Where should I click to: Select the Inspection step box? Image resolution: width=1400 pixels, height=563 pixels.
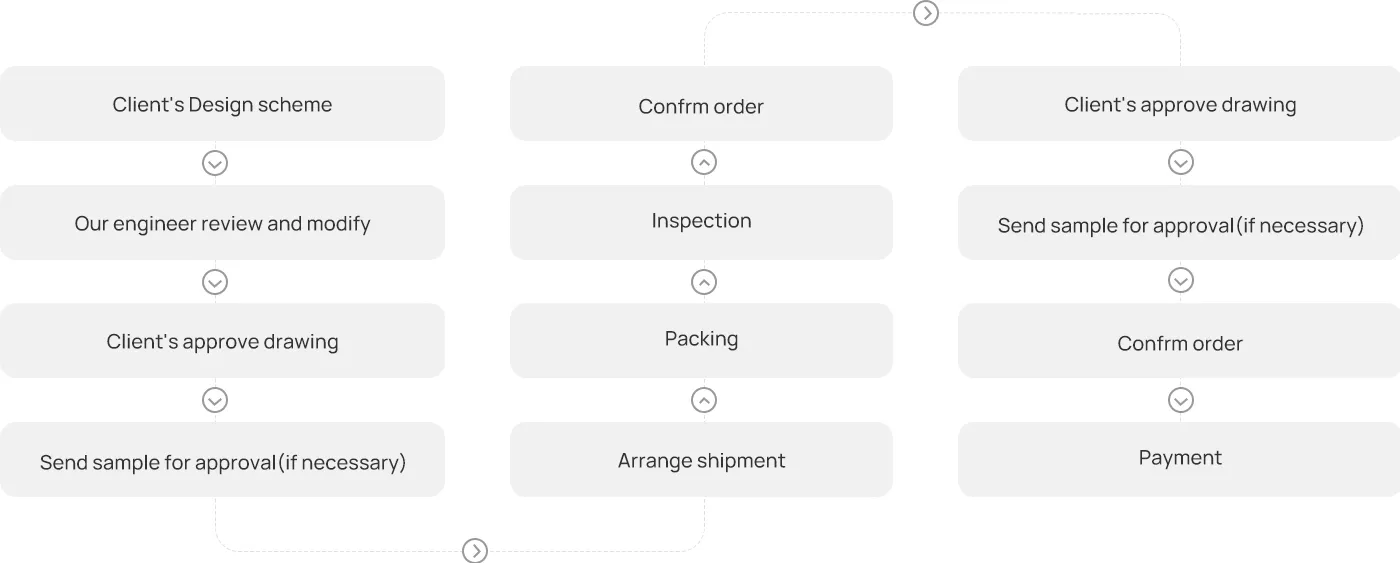pyautogui.click(x=701, y=222)
